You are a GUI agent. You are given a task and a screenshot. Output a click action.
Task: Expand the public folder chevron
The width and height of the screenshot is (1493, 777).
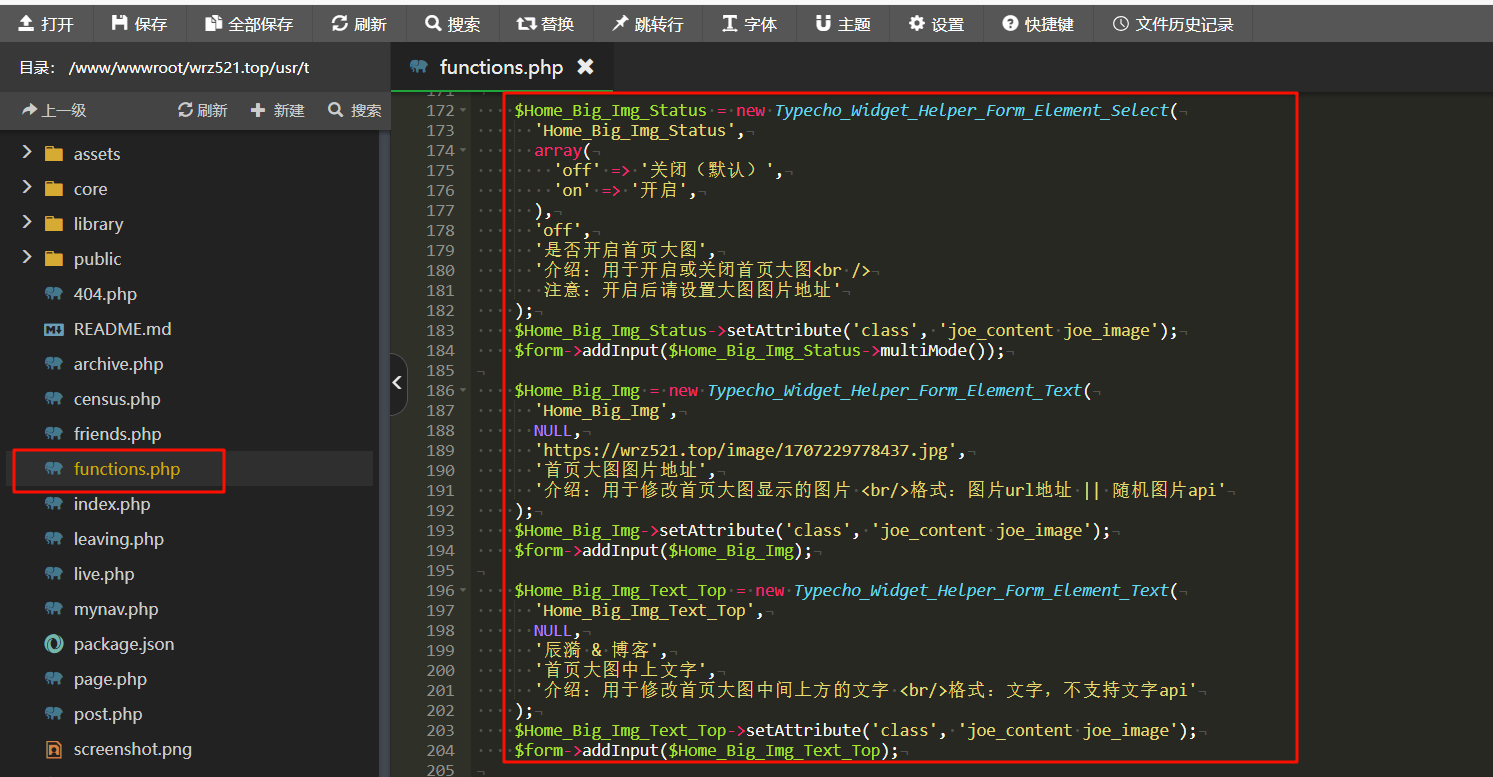[27, 257]
